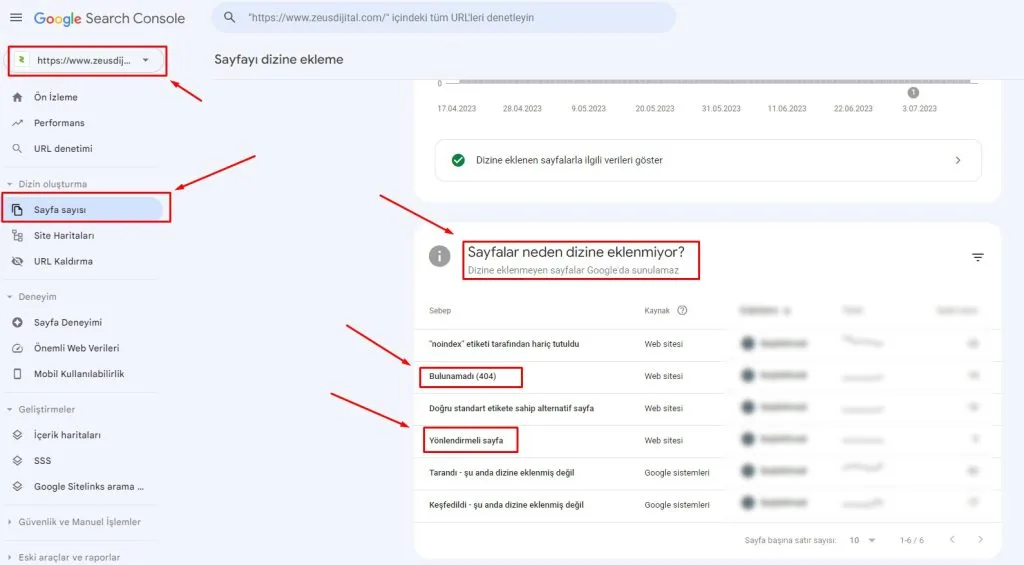
Task: Open the noindex etiketi tarafından hariç tutuldu row
Action: click(708, 344)
